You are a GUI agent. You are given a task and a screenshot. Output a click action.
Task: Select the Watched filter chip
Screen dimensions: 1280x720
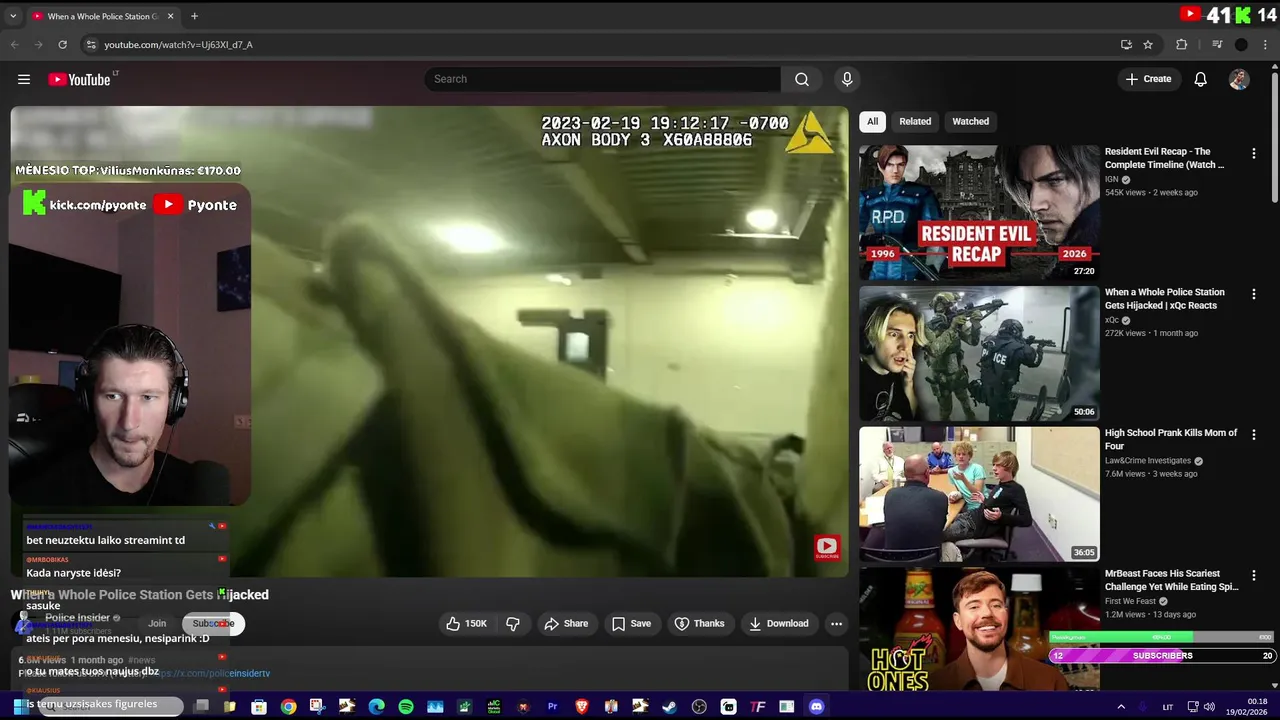tap(970, 122)
